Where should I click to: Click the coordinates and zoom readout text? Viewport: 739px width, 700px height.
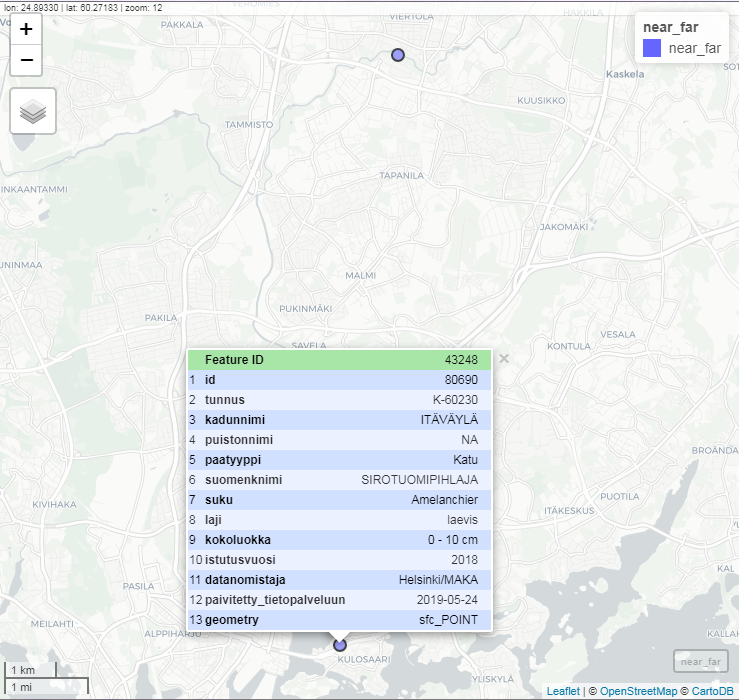click(82, 7)
